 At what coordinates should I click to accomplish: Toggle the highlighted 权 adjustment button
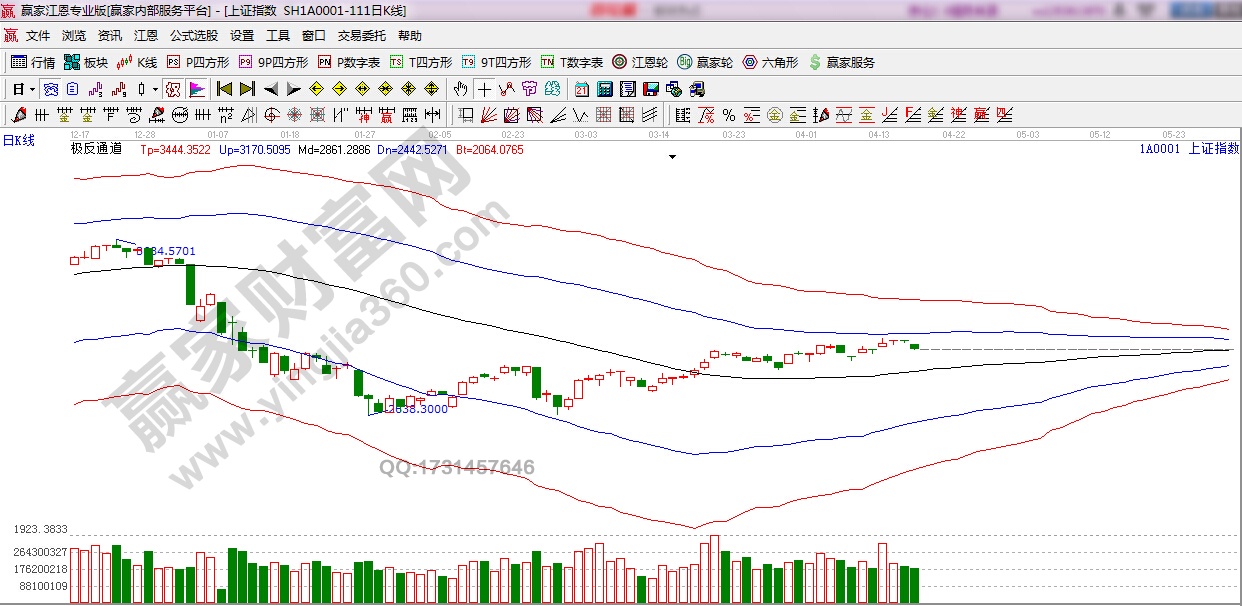[x=173, y=89]
